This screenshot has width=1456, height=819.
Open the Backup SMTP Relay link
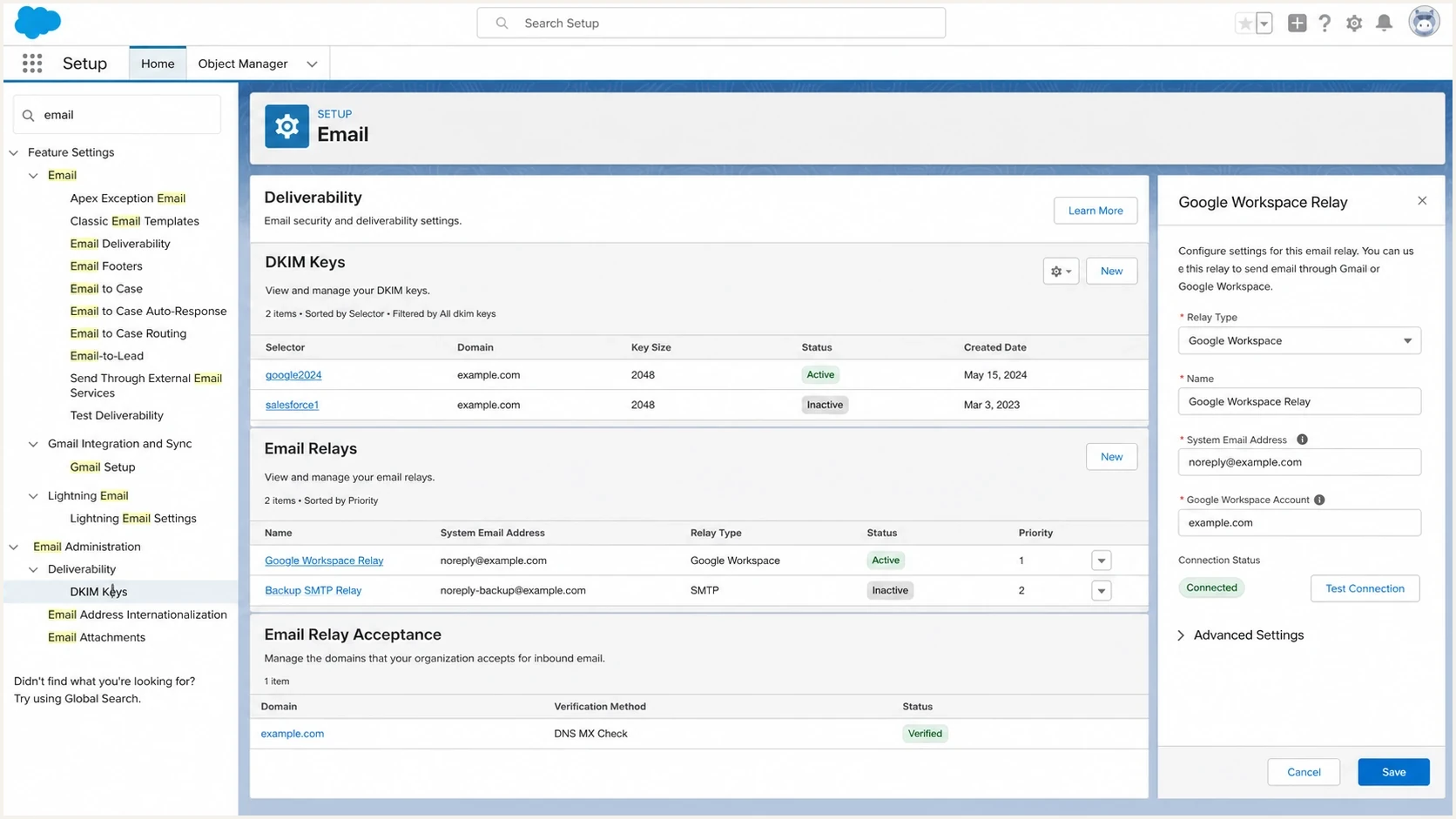pos(313,590)
